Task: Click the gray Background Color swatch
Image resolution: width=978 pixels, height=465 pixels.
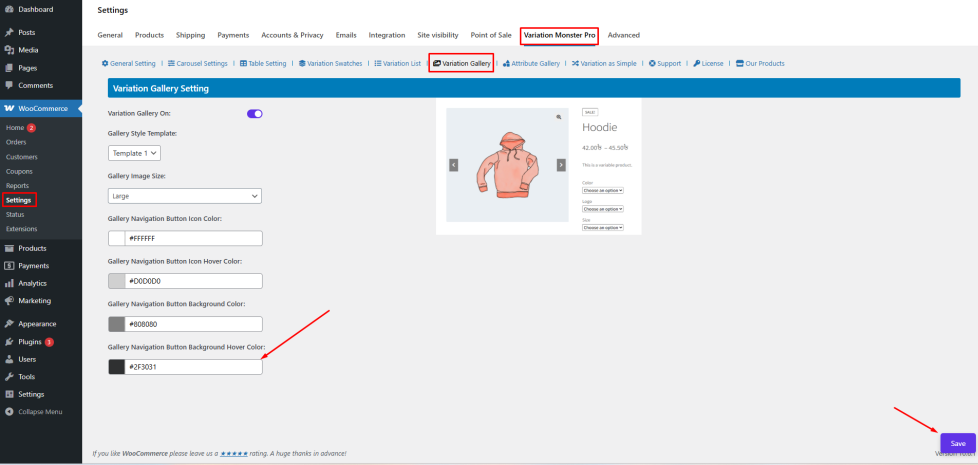Action: click(x=117, y=324)
